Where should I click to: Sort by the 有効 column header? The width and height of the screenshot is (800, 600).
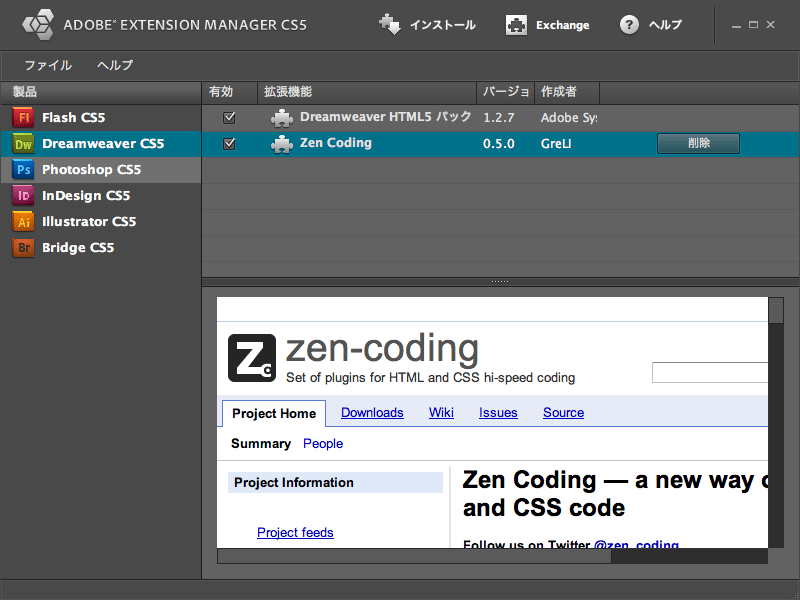point(230,92)
